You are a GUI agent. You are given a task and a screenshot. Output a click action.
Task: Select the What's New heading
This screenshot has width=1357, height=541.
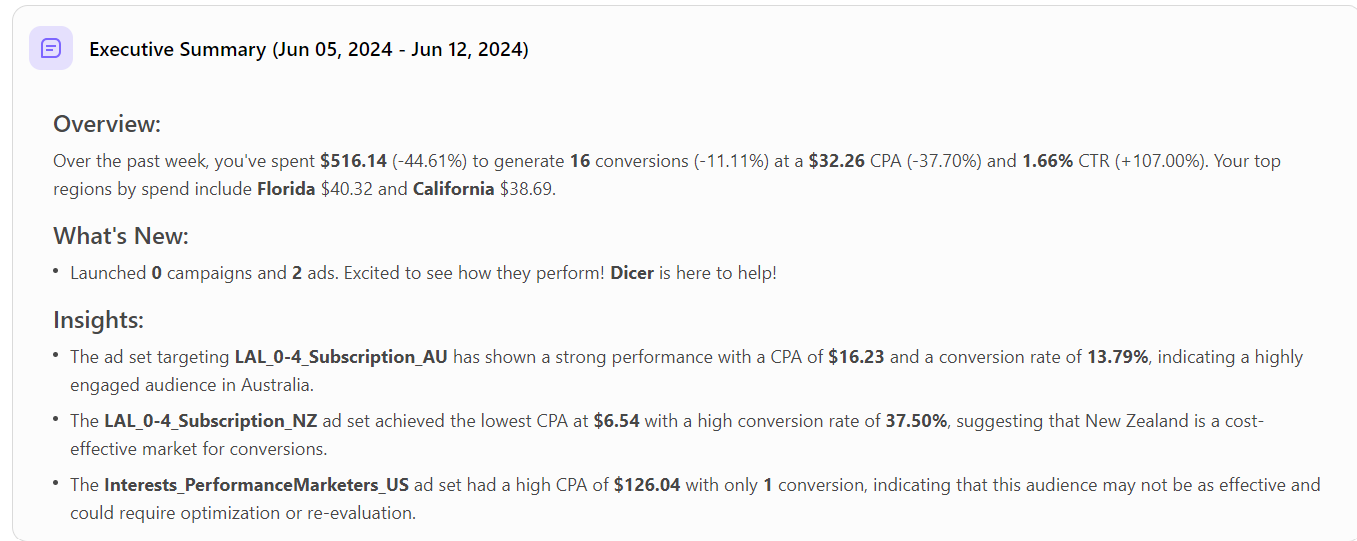121,236
